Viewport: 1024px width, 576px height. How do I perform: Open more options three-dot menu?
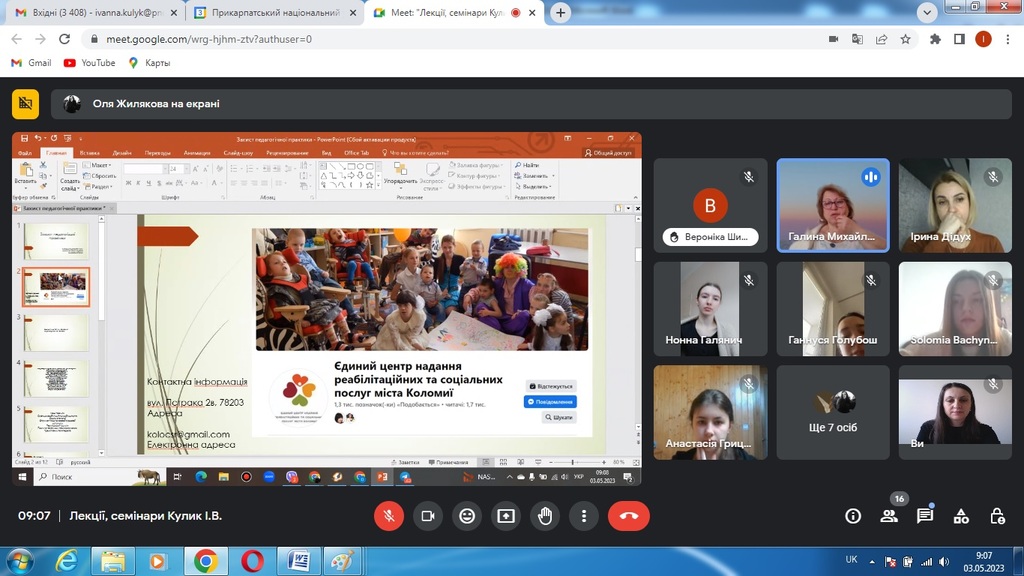pos(584,516)
